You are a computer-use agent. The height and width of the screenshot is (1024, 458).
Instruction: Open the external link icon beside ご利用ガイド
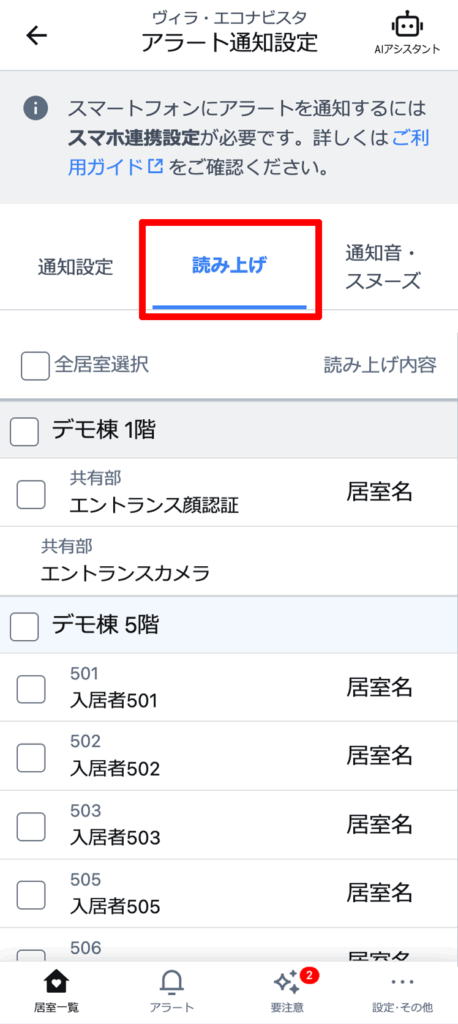(x=155, y=167)
